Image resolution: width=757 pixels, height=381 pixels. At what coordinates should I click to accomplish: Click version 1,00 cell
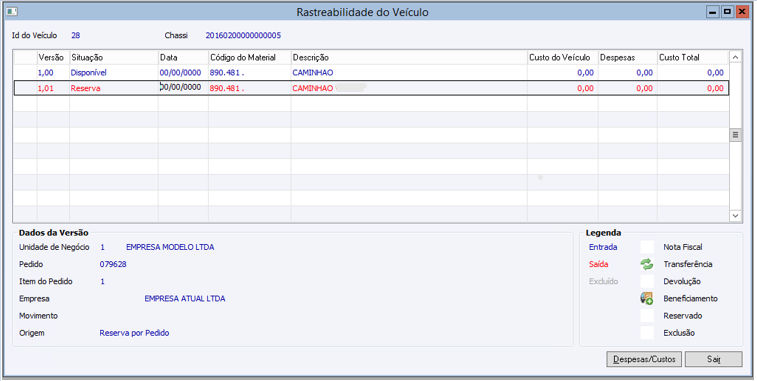[x=53, y=72]
